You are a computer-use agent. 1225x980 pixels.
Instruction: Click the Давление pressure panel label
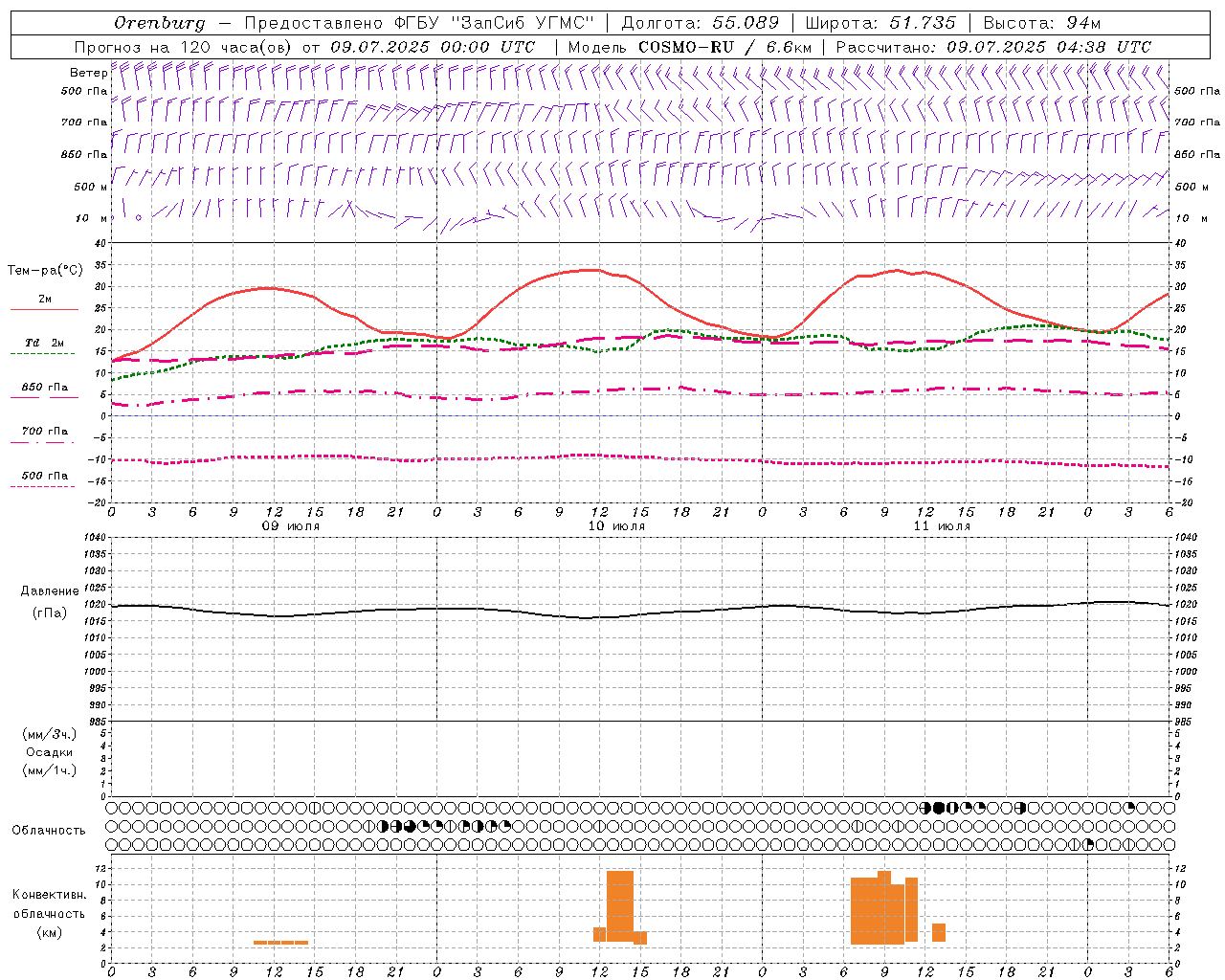(x=50, y=591)
